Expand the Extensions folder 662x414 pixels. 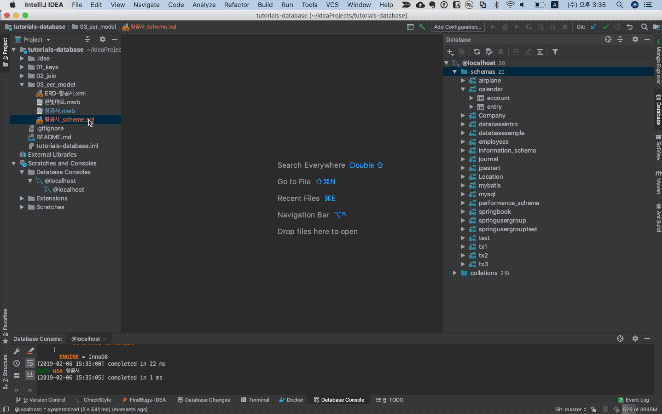[x=22, y=198]
